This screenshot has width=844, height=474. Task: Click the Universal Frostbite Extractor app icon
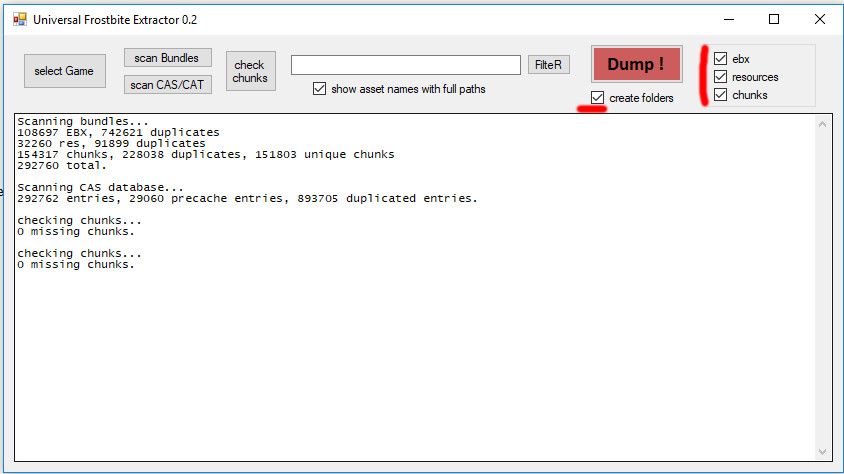click(x=20, y=19)
